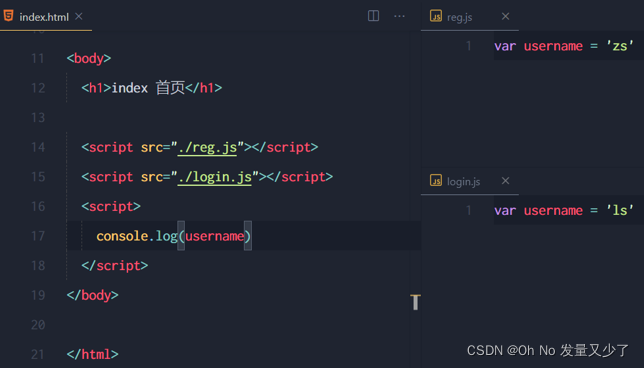Click the 'zs' string in reg.js

pos(620,46)
